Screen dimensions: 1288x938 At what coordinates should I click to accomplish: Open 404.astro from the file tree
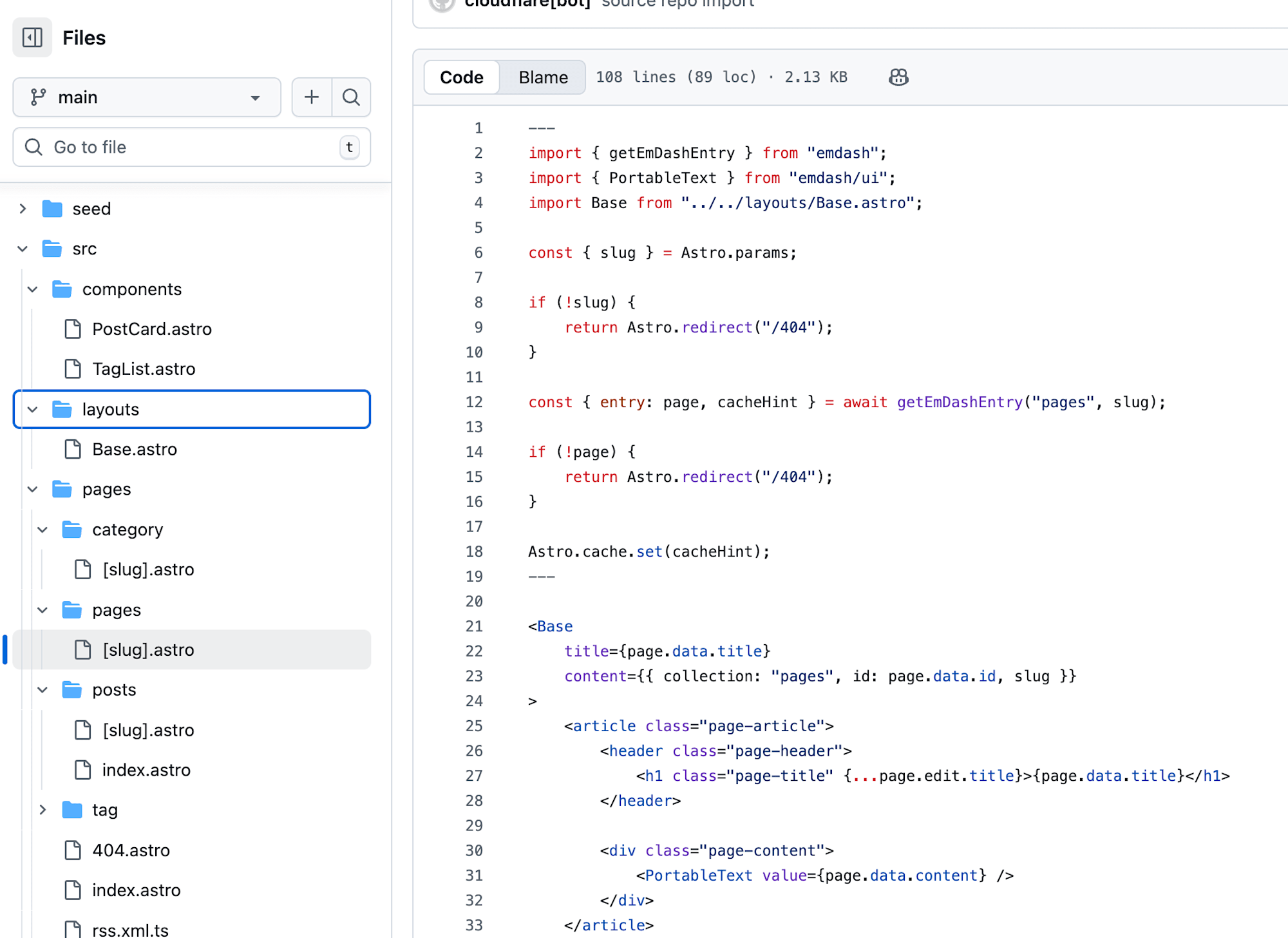point(131,850)
